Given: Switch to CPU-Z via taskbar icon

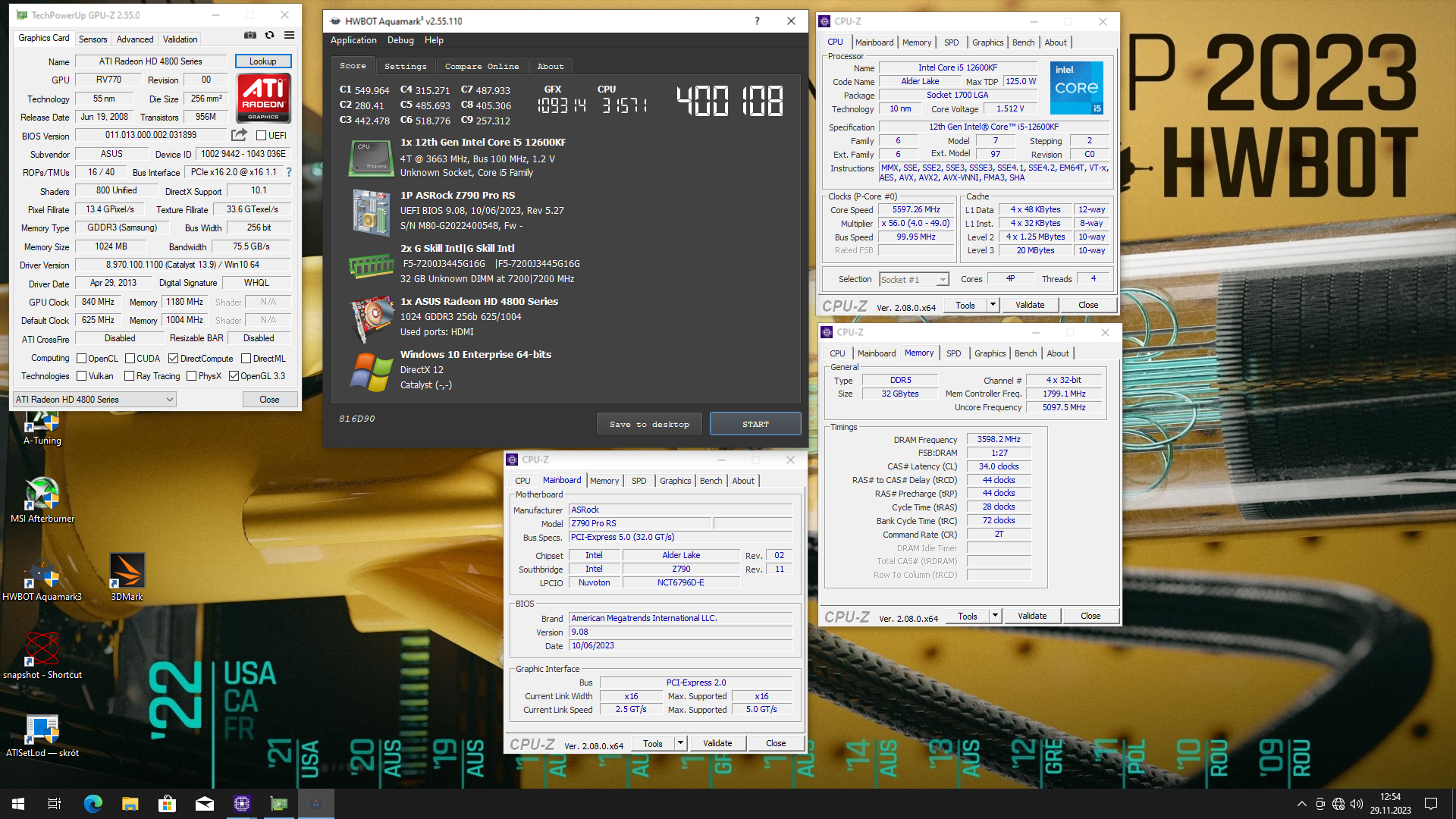Looking at the screenshot, I should [241, 804].
